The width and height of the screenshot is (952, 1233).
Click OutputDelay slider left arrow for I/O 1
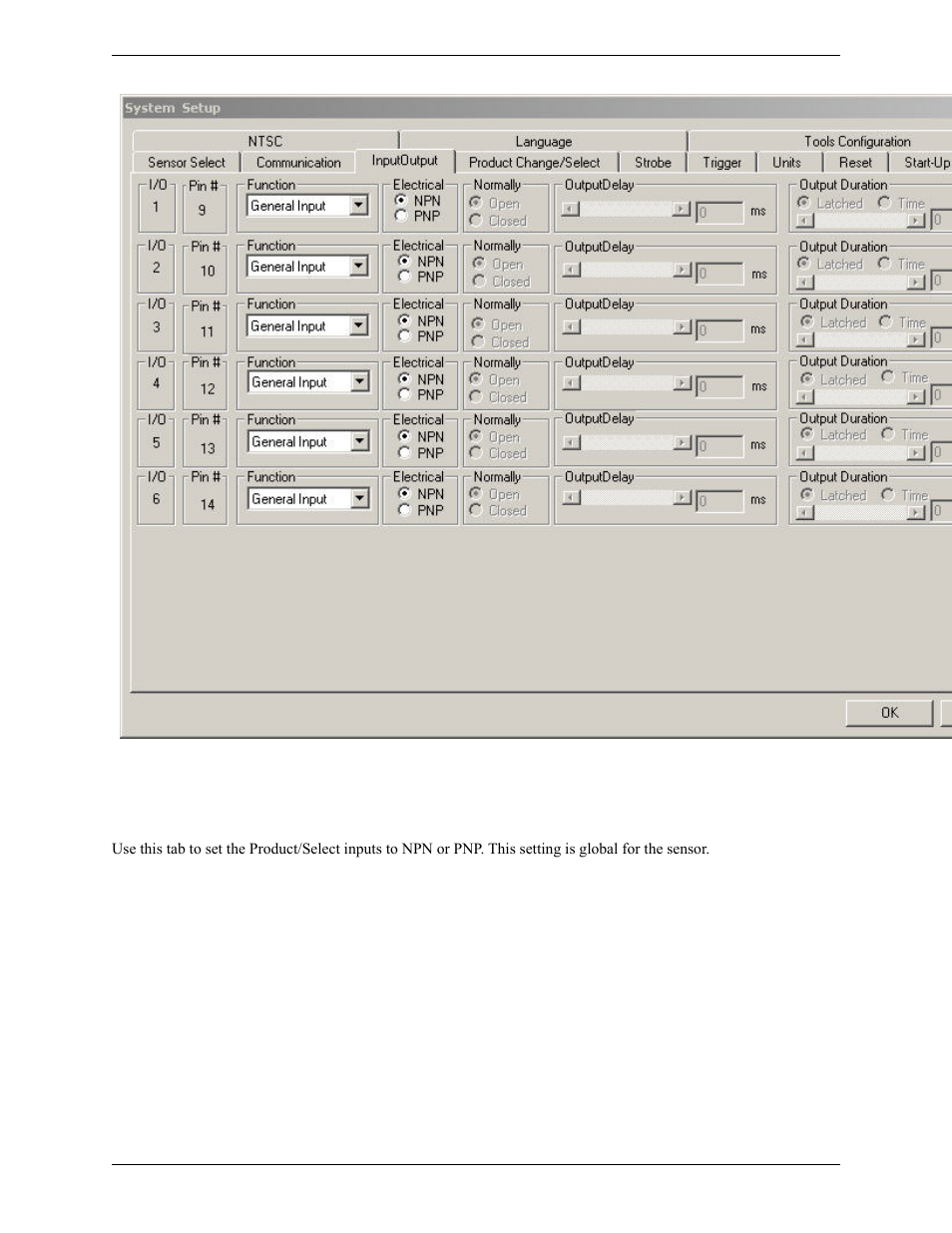(570, 210)
